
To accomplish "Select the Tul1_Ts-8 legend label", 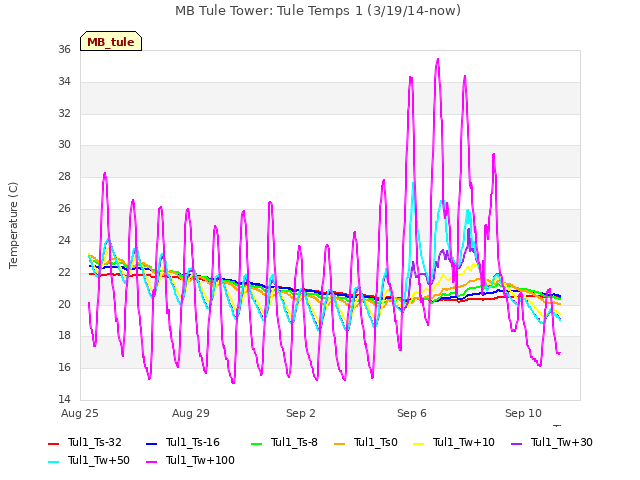I will pos(294,442).
